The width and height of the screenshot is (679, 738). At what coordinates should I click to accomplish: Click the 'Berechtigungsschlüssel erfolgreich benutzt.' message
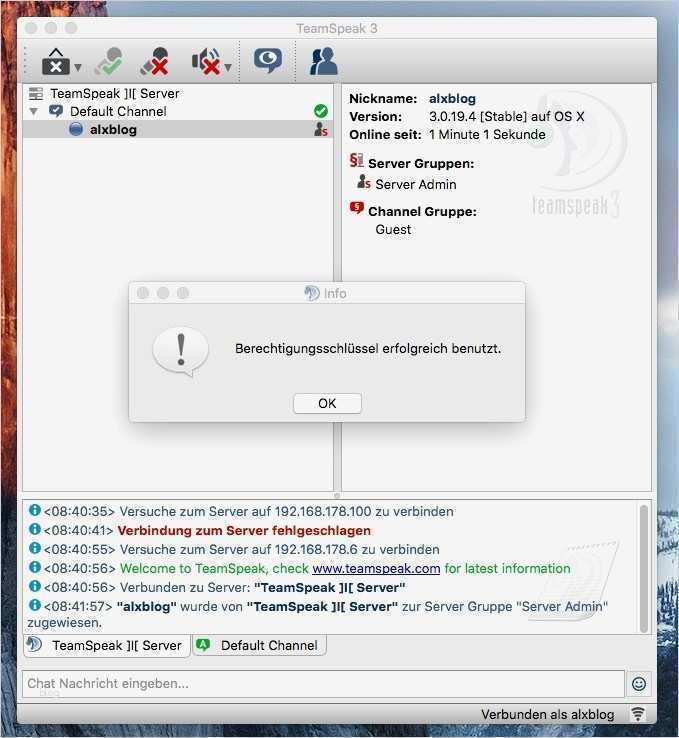pos(368,349)
